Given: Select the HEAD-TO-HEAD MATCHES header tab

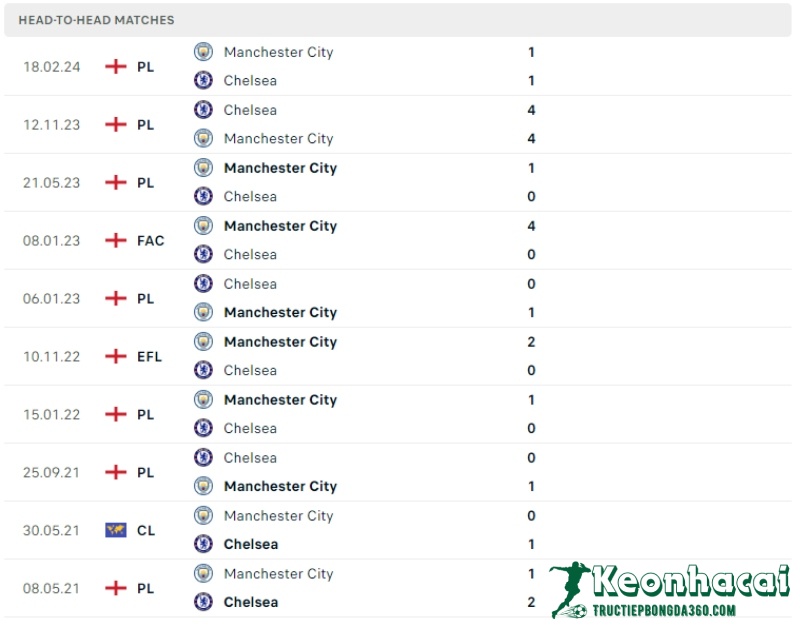Looking at the screenshot, I should (x=97, y=20).
